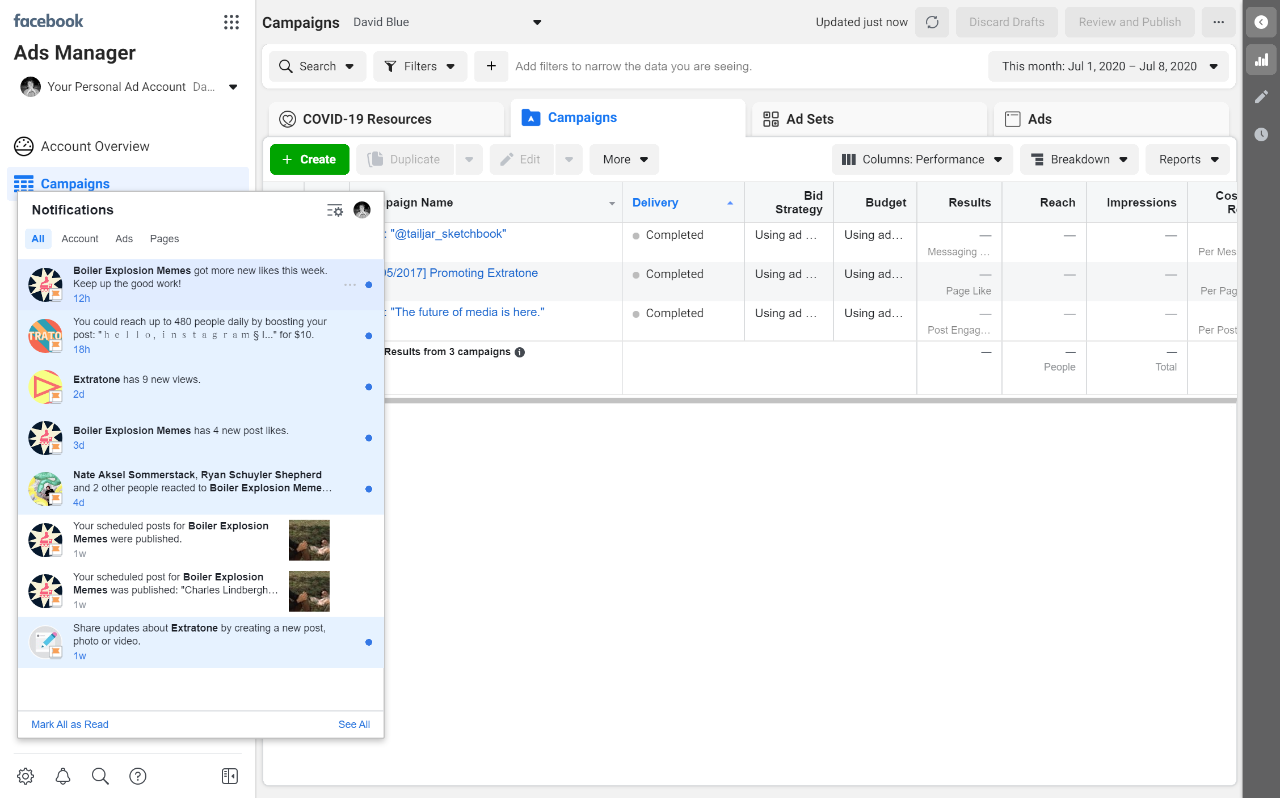Open notification settings icon in Notifications panel
1280x798 pixels.
(x=335, y=210)
